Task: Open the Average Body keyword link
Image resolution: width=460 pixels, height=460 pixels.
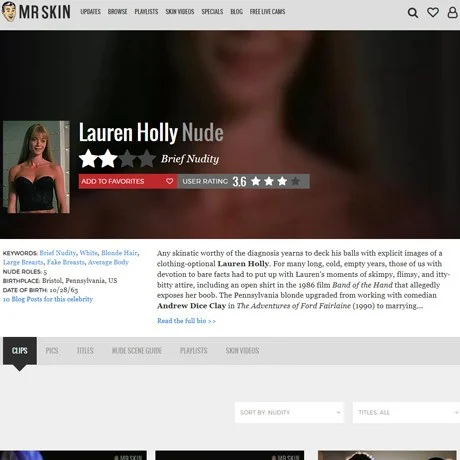Action: tap(108, 262)
